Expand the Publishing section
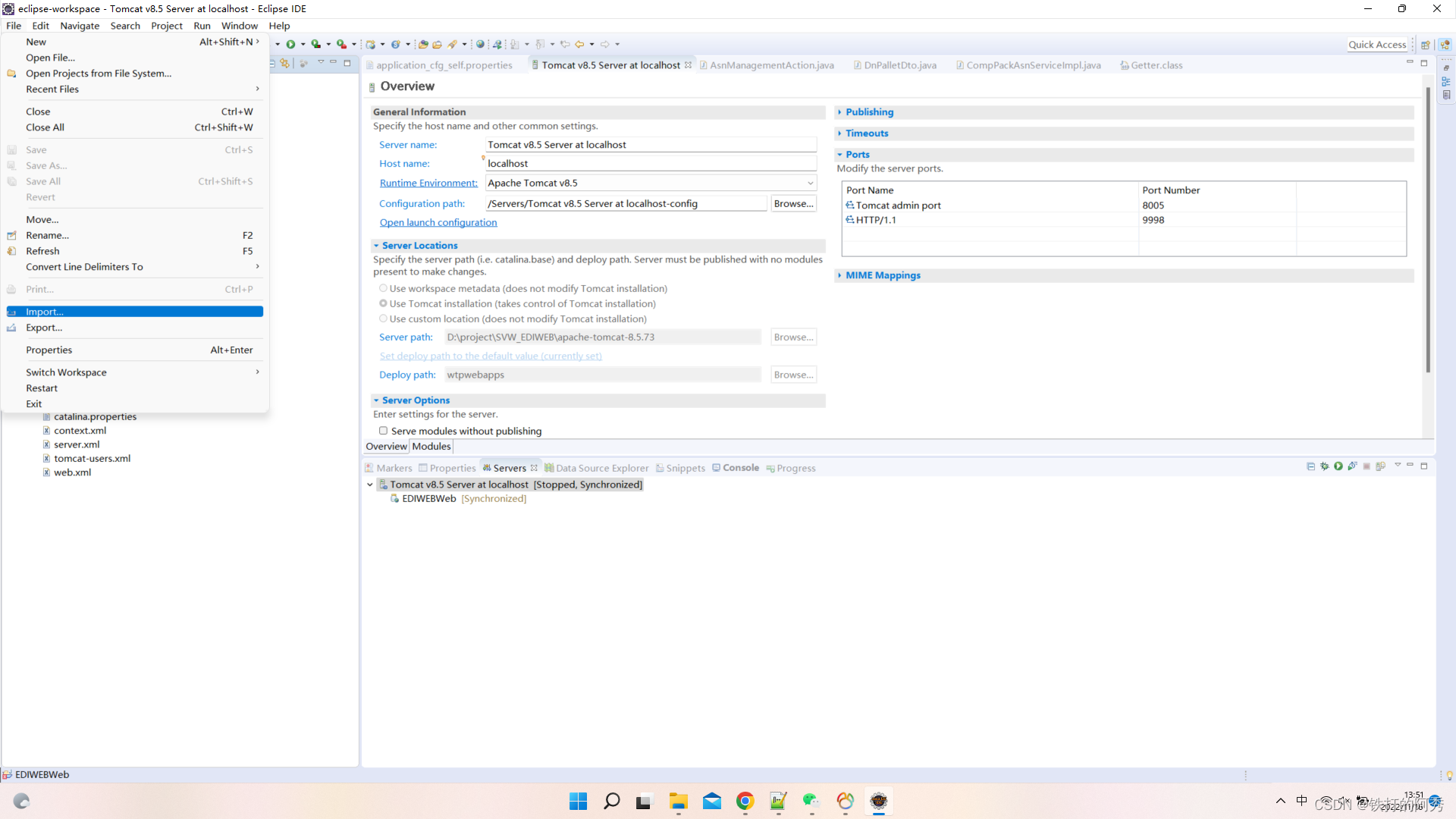Image resolution: width=1456 pixels, height=819 pixels. pyautogui.click(x=869, y=111)
